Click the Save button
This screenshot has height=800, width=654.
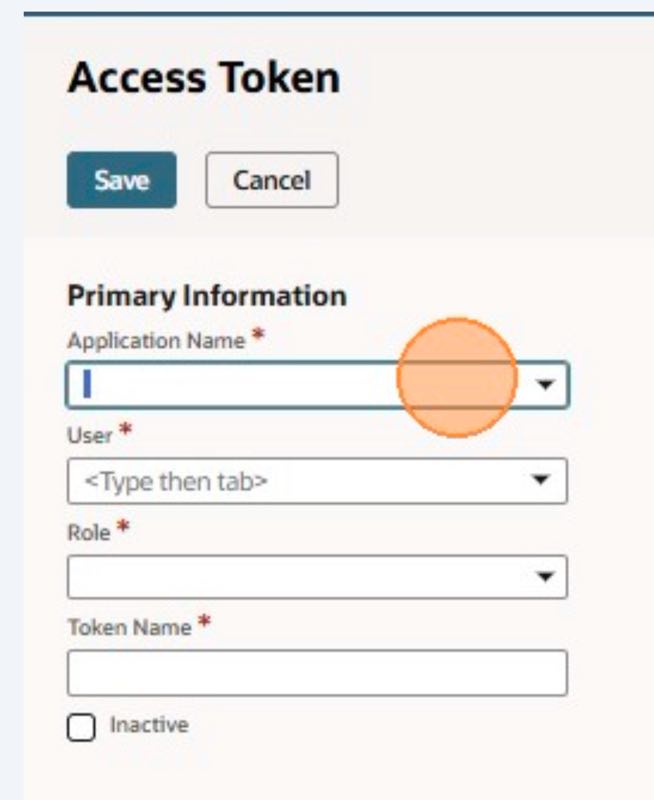121,180
